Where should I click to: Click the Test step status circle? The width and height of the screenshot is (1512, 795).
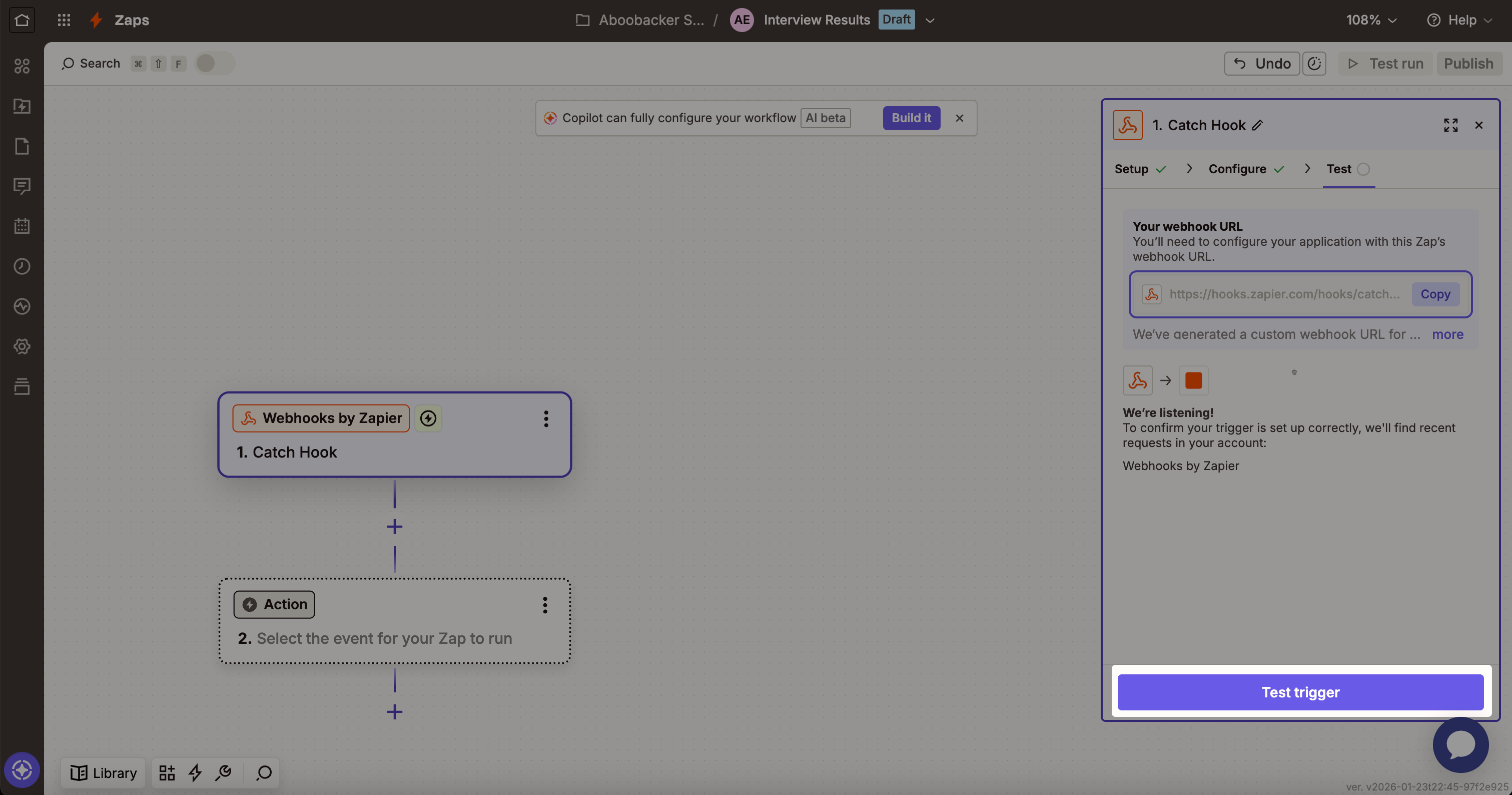pyautogui.click(x=1363, y=169)
